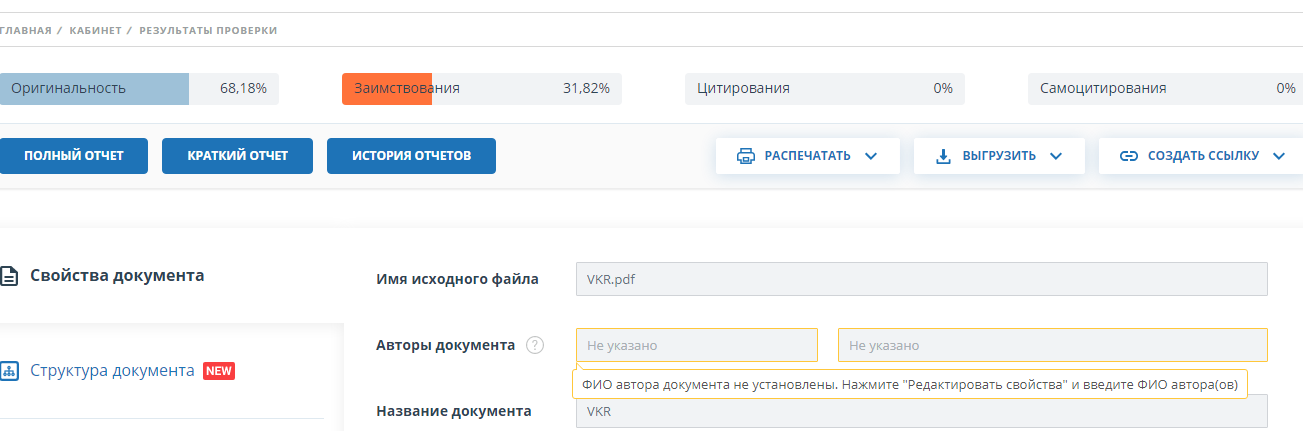
Task: Click the red NEW badge
Action: pos(219,371)
